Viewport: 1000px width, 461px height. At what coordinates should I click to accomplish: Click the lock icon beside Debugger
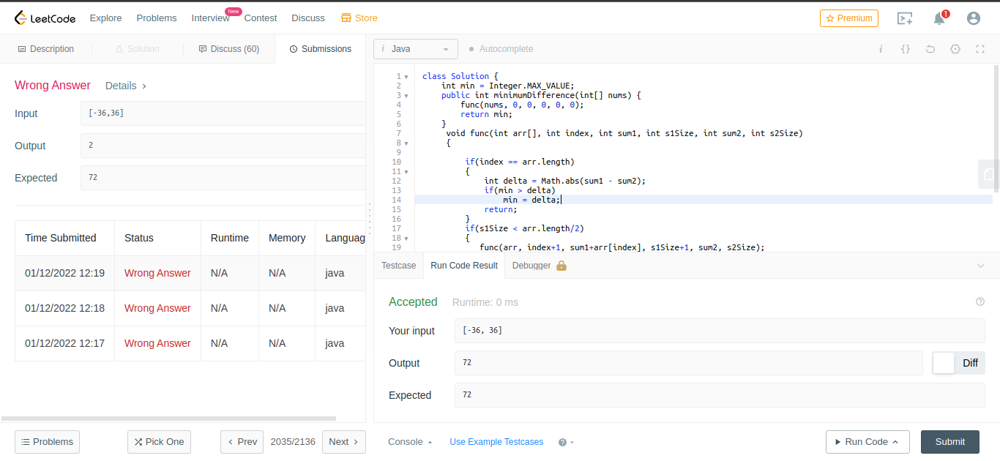click(x=561, y=265)
